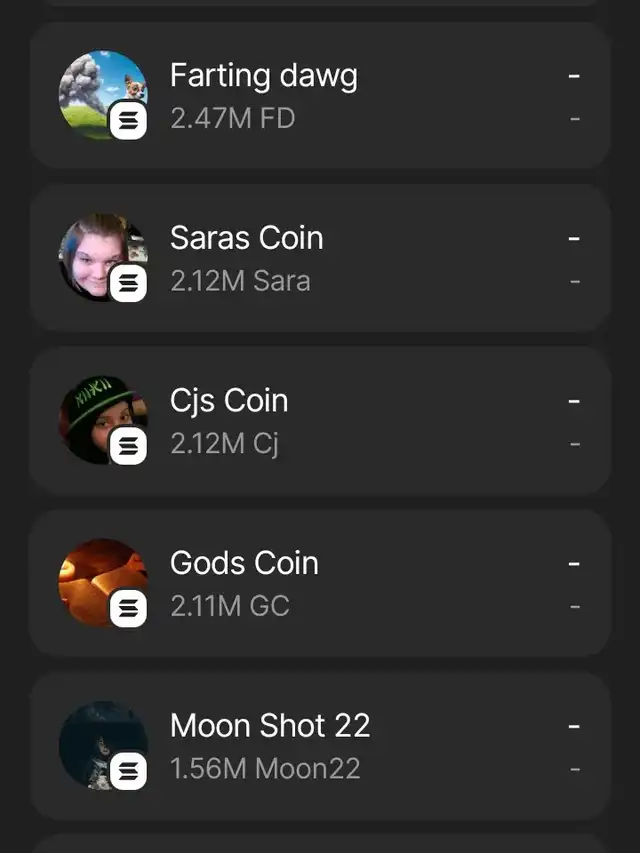This screenshot has width=640, height=853.
Task: Select the 2.11M GC balance text
Action: click(x=229, y=606)
